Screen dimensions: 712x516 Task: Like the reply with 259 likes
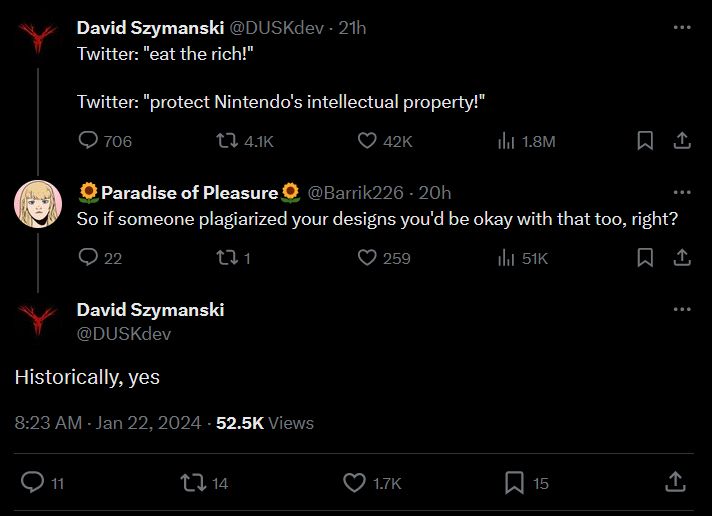point(367,258)
